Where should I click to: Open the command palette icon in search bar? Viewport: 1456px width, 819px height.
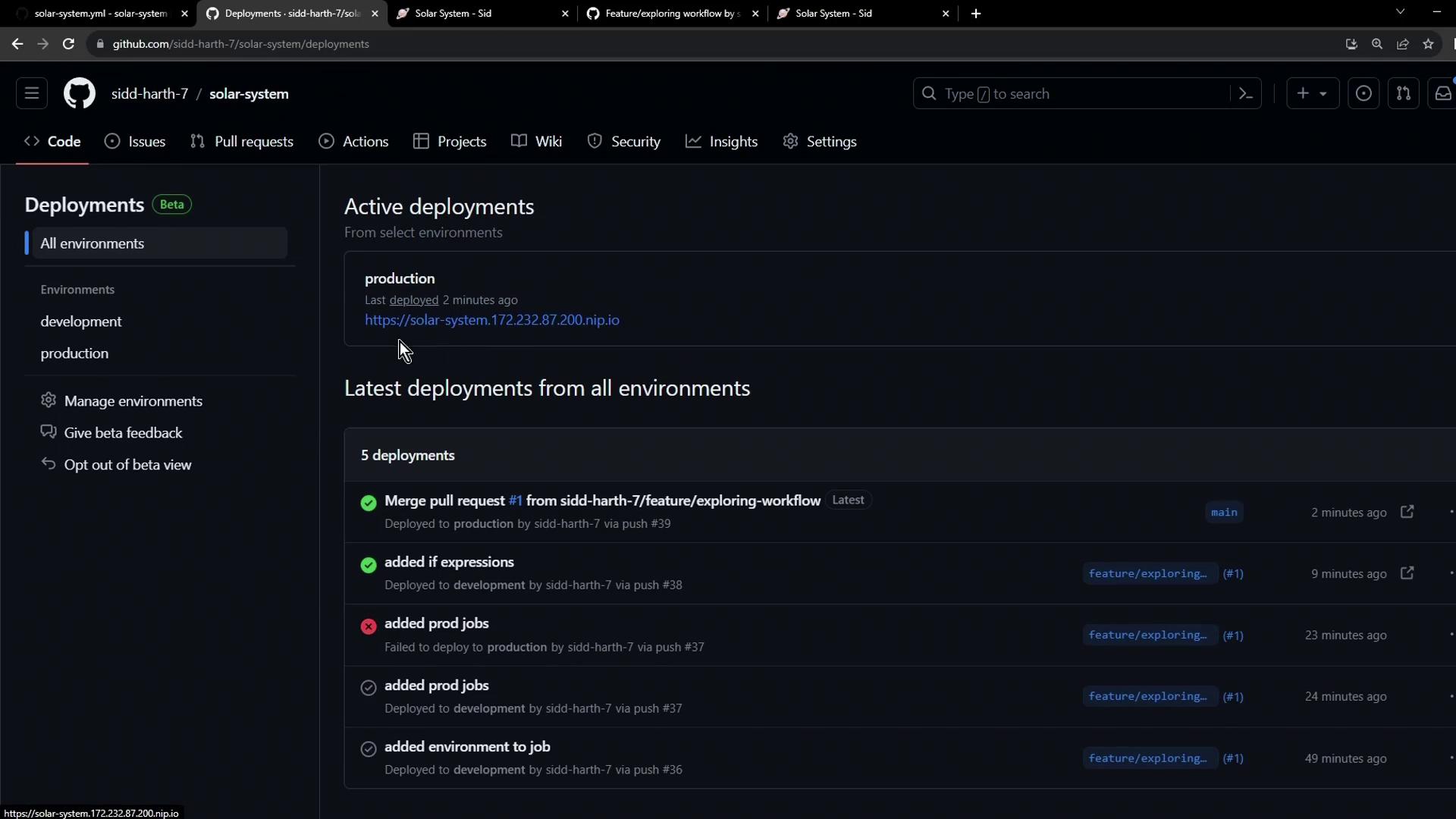[x=1245, y=94]
